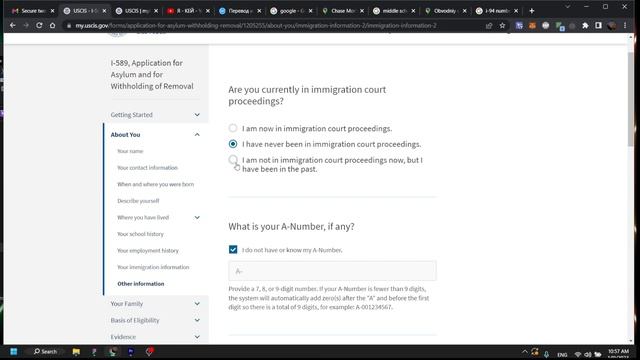
Task: Open the Windows Start menu
Action: [x=13, y=351]
